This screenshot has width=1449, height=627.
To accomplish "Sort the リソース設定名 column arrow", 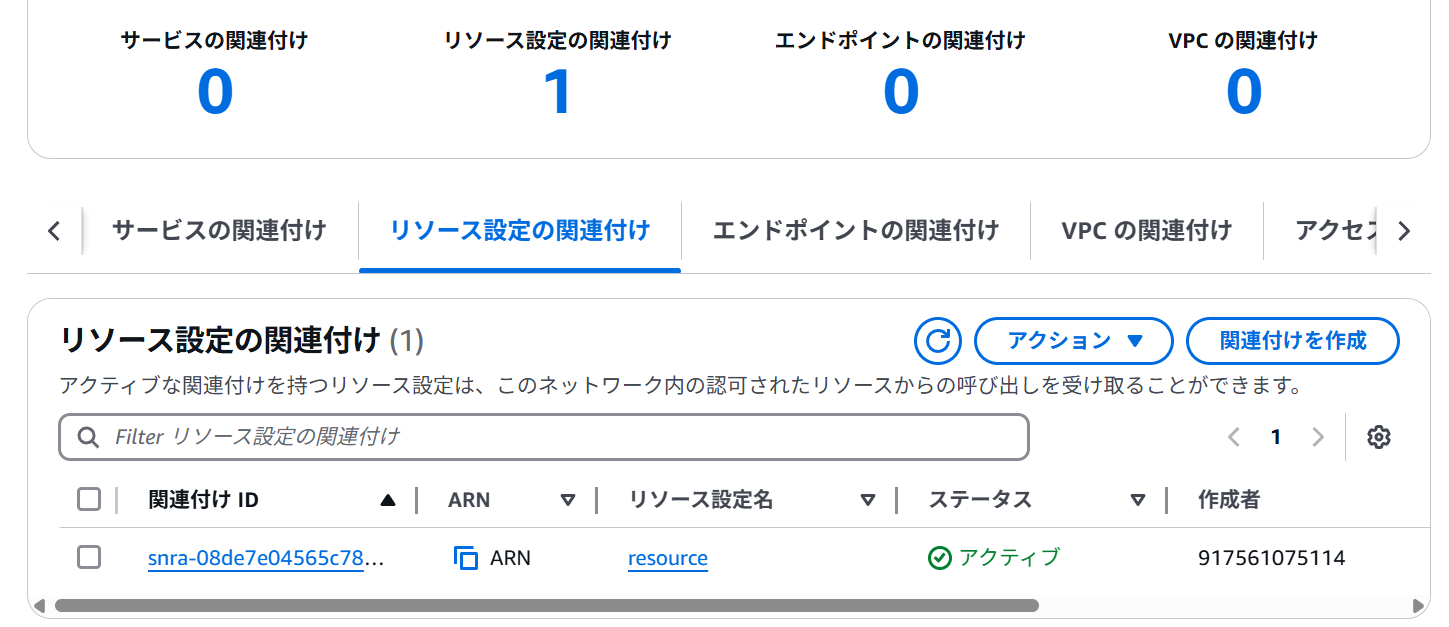I will 868,500.
